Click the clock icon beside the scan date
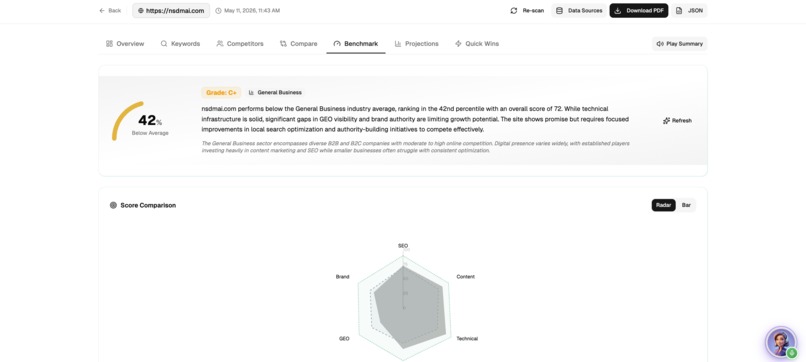Image resolution: width=806 pixels, height=362 pixels. [x=218, y=10]
